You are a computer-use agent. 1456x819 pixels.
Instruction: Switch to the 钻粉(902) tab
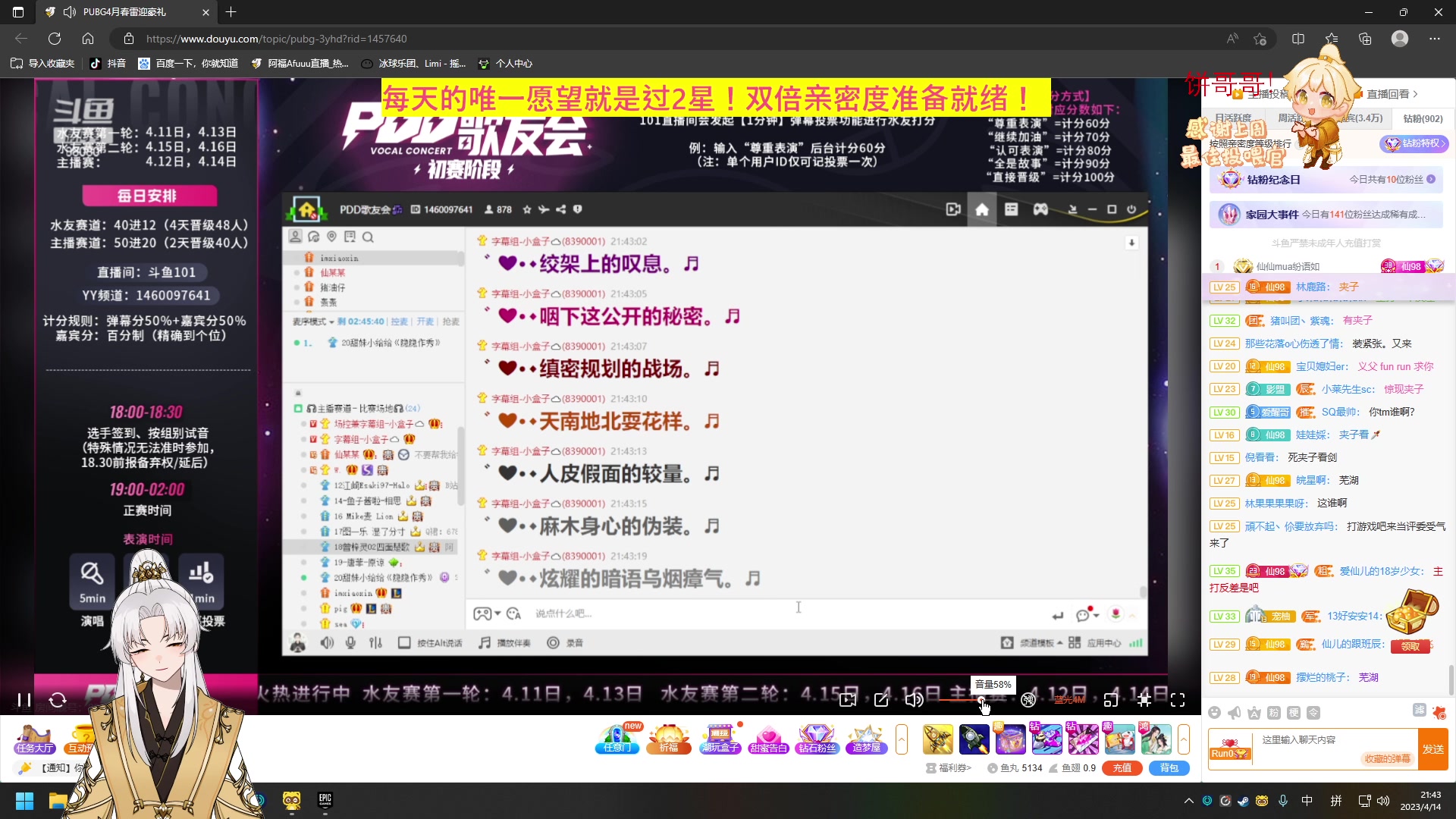1423,118
